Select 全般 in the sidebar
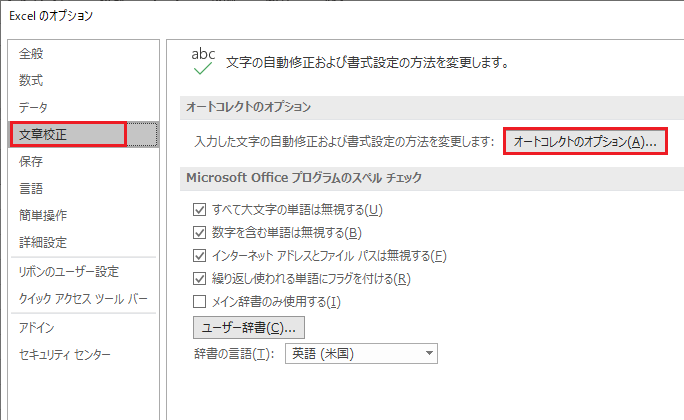This screenshot has height=420, width=684. (32, 53)
